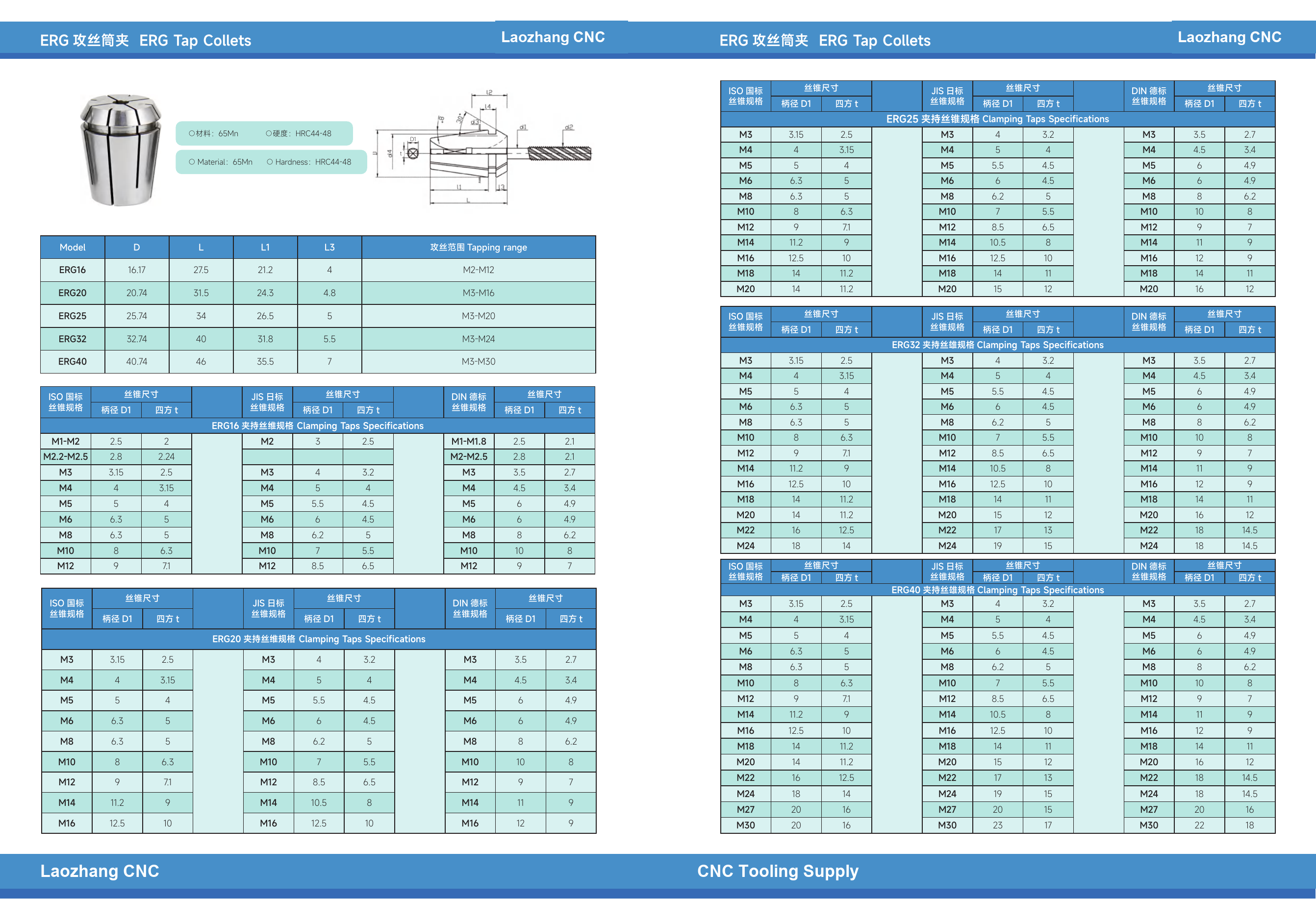Viewport: 1316px width, 899px height.
Task: Select the 'M2.2-M2.5' ISO tap size cell
Action: (x=66, y=457)
